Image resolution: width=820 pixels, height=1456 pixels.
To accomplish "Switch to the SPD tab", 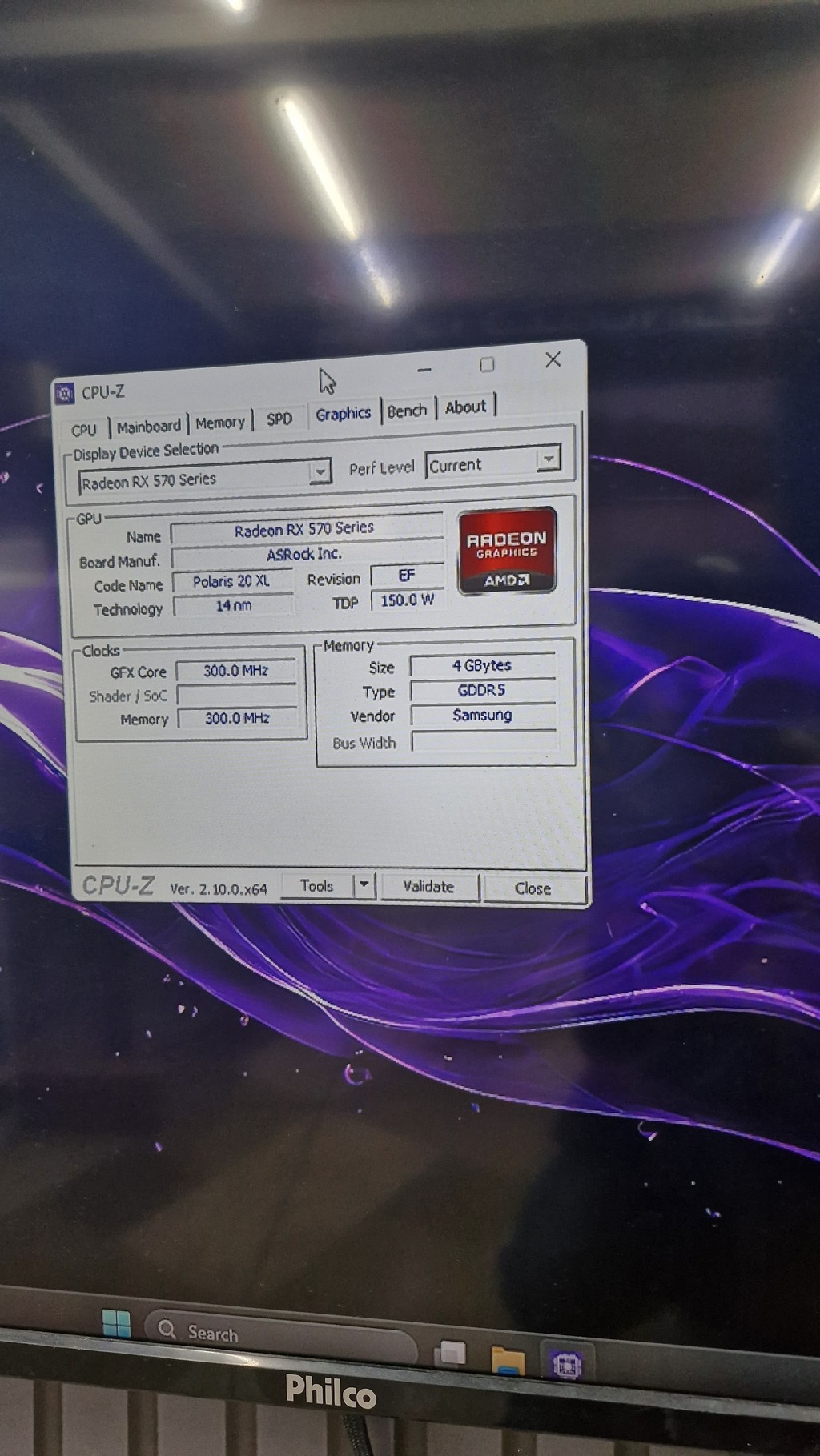I will 279,419.
